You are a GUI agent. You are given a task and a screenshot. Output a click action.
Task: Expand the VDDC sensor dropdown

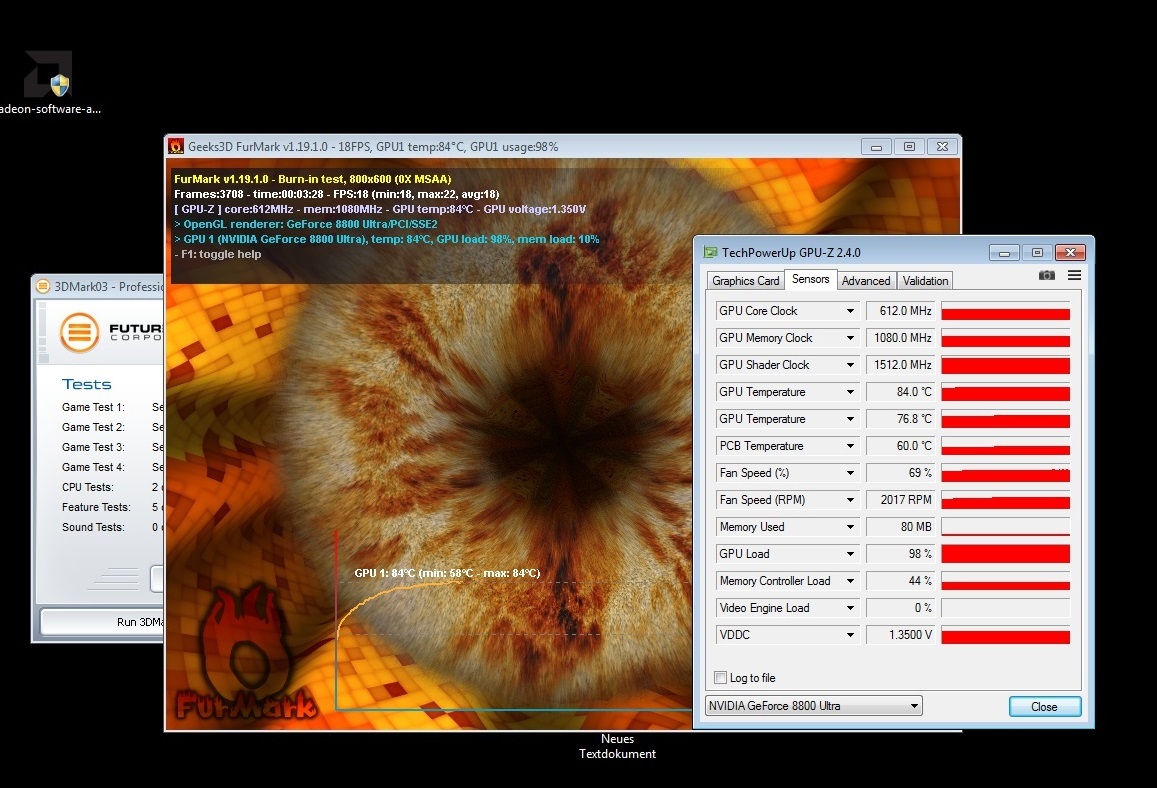(x=850, y=635)
